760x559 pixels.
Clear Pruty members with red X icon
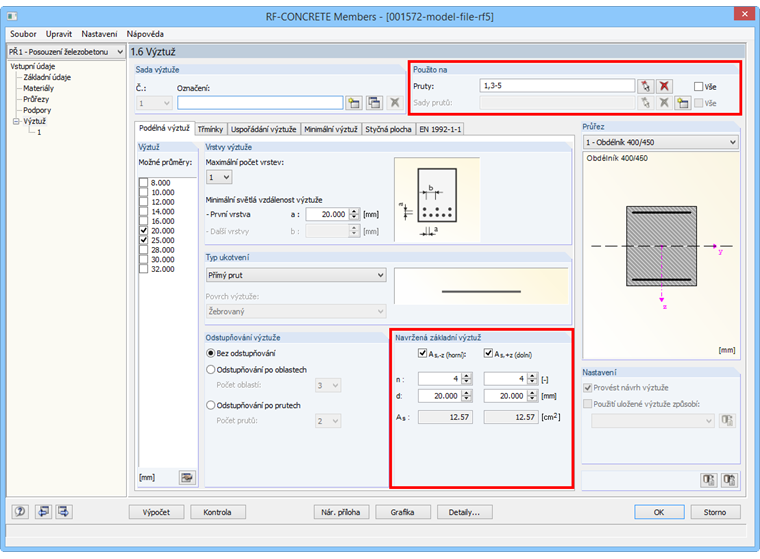665,86
